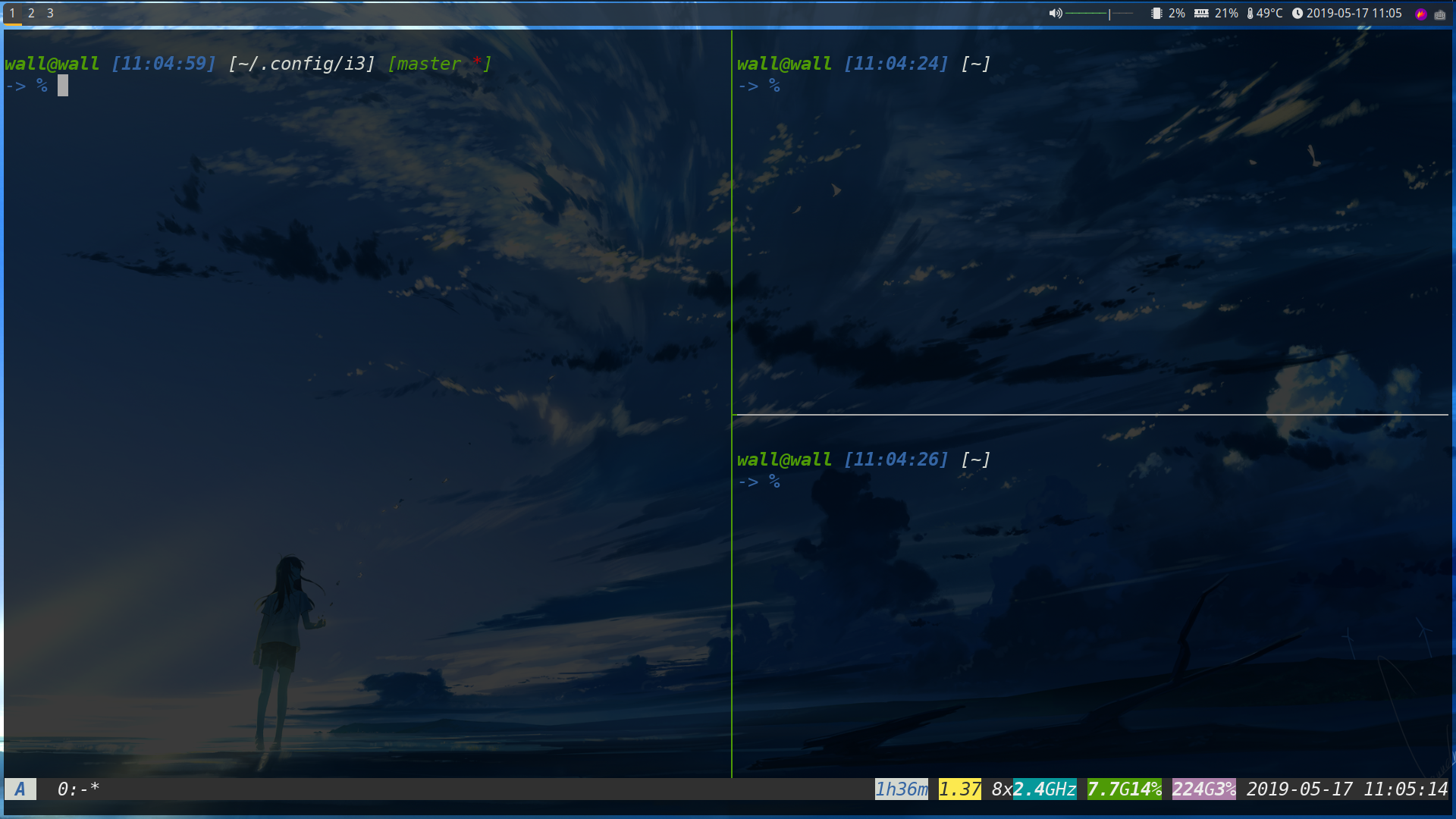Viewport: 1456px width, 819px height.
Task: Click the [master *] git branch text
Action: pos(438,64)
